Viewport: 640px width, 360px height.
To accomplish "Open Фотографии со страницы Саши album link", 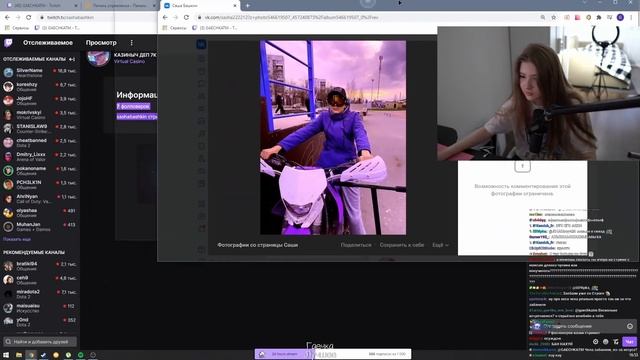I will click(258, 245).
